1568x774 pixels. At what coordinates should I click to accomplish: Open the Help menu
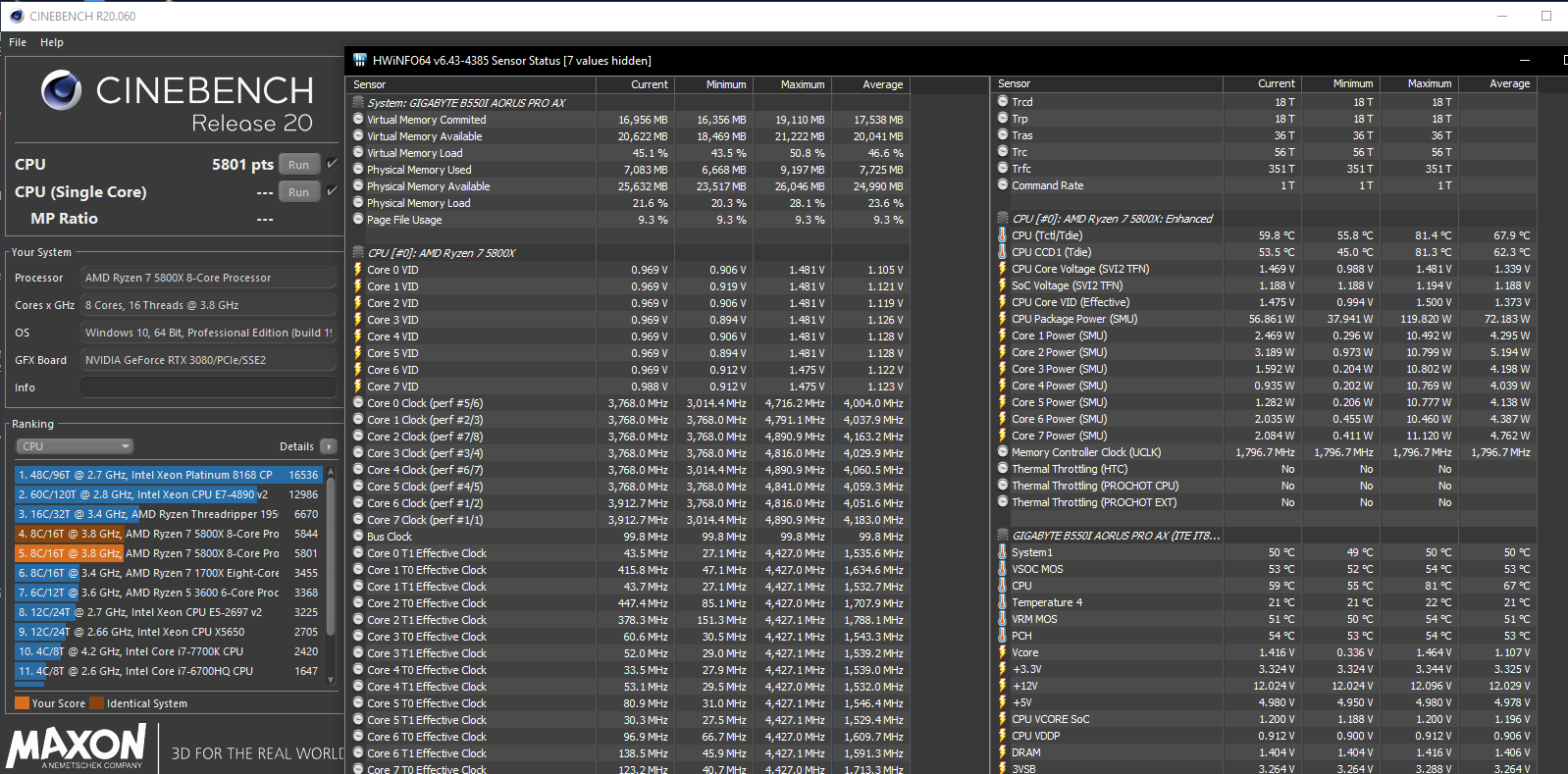point(52,42)
